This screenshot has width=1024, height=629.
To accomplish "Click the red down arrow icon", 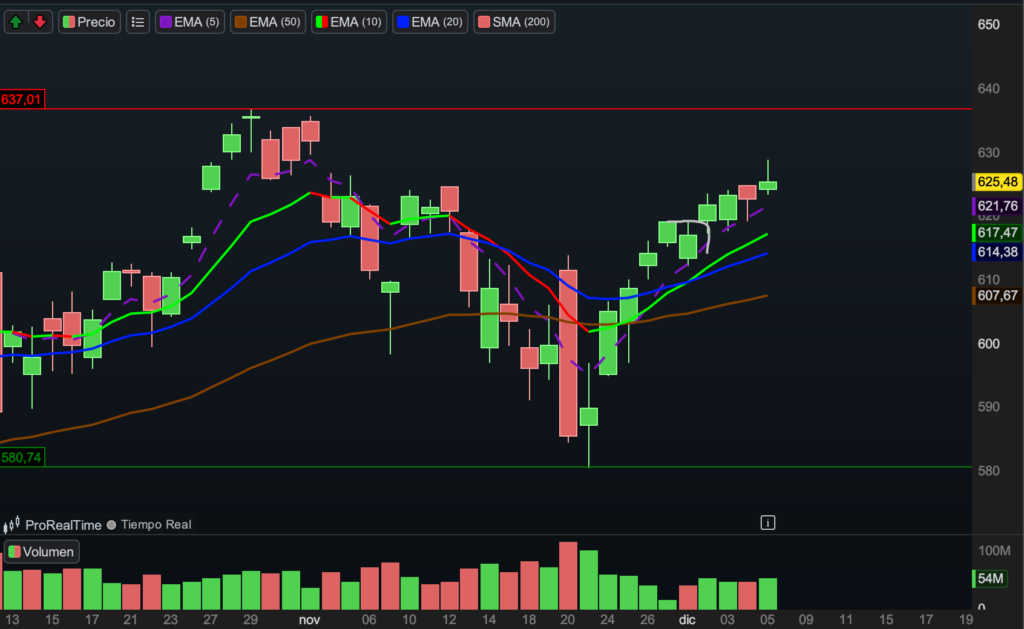I will [40, 21].
